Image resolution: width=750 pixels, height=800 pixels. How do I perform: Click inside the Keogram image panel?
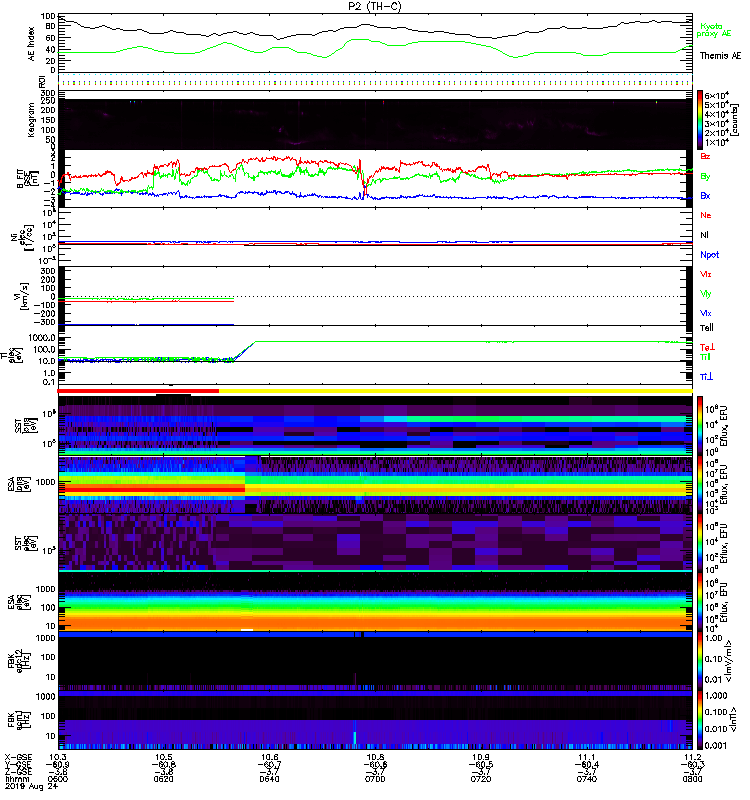tap(375, 124)
